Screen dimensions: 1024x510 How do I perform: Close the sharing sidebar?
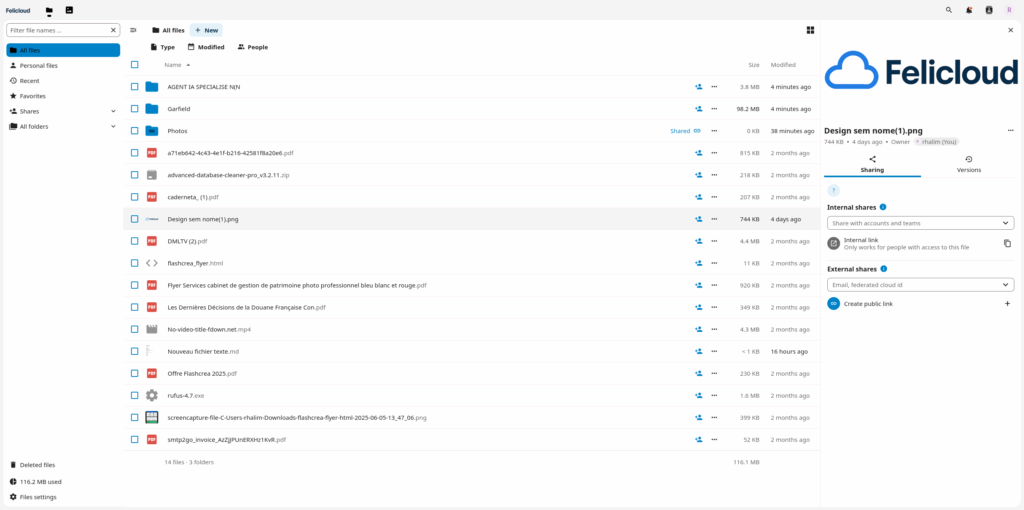click(x=1010, y=30)
